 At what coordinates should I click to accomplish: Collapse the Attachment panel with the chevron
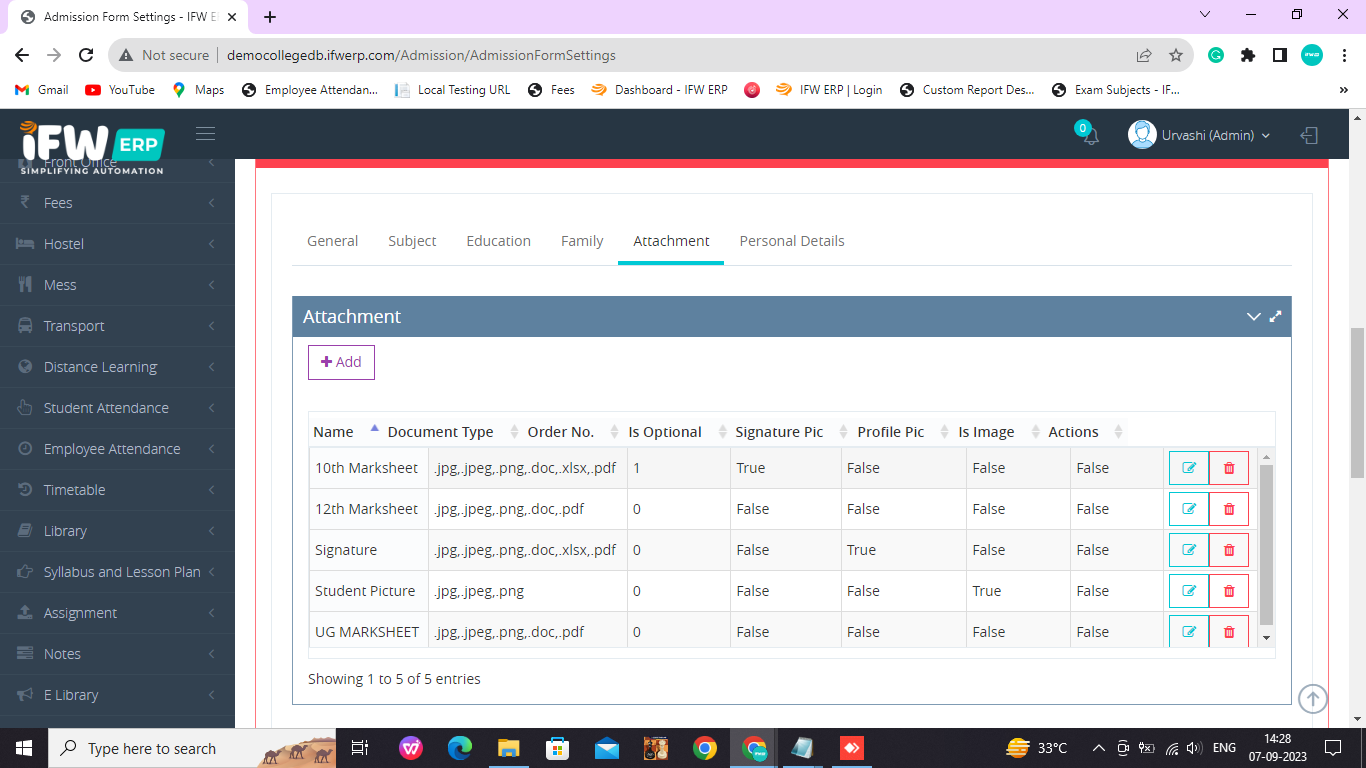coord(1253,316)
